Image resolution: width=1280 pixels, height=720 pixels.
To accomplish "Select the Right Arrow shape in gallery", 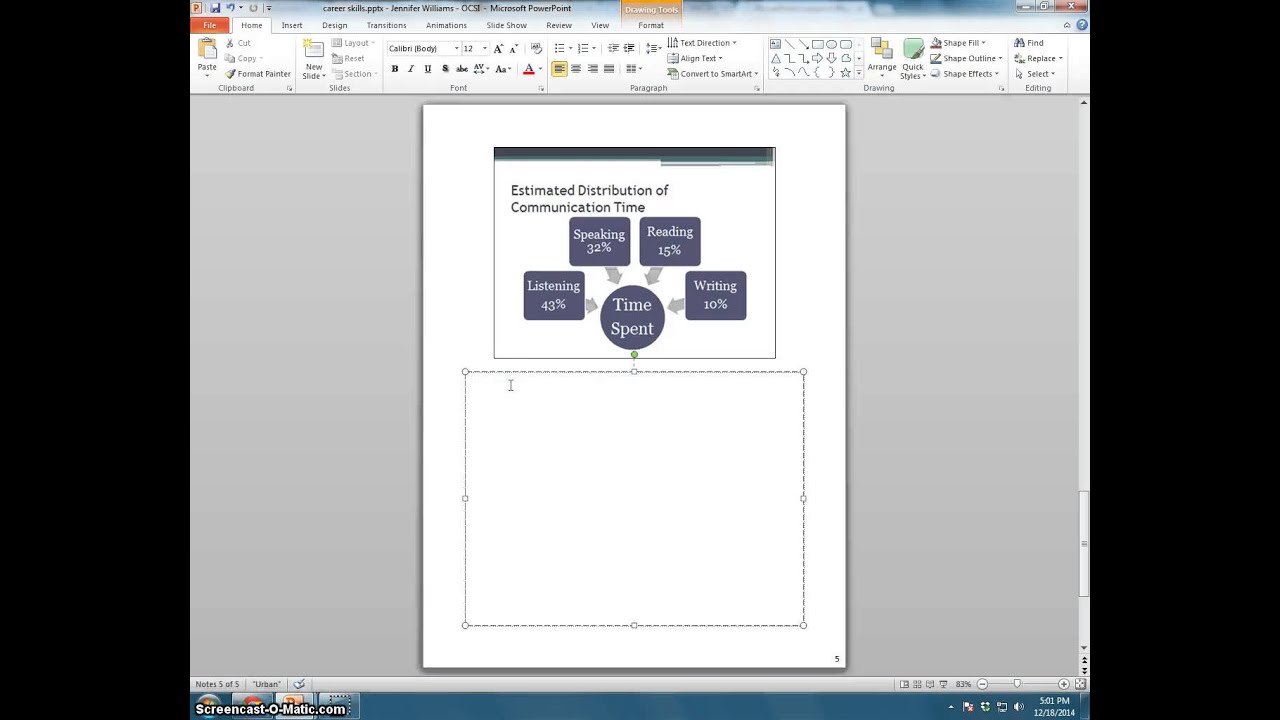I will click(x=817, y=58).
